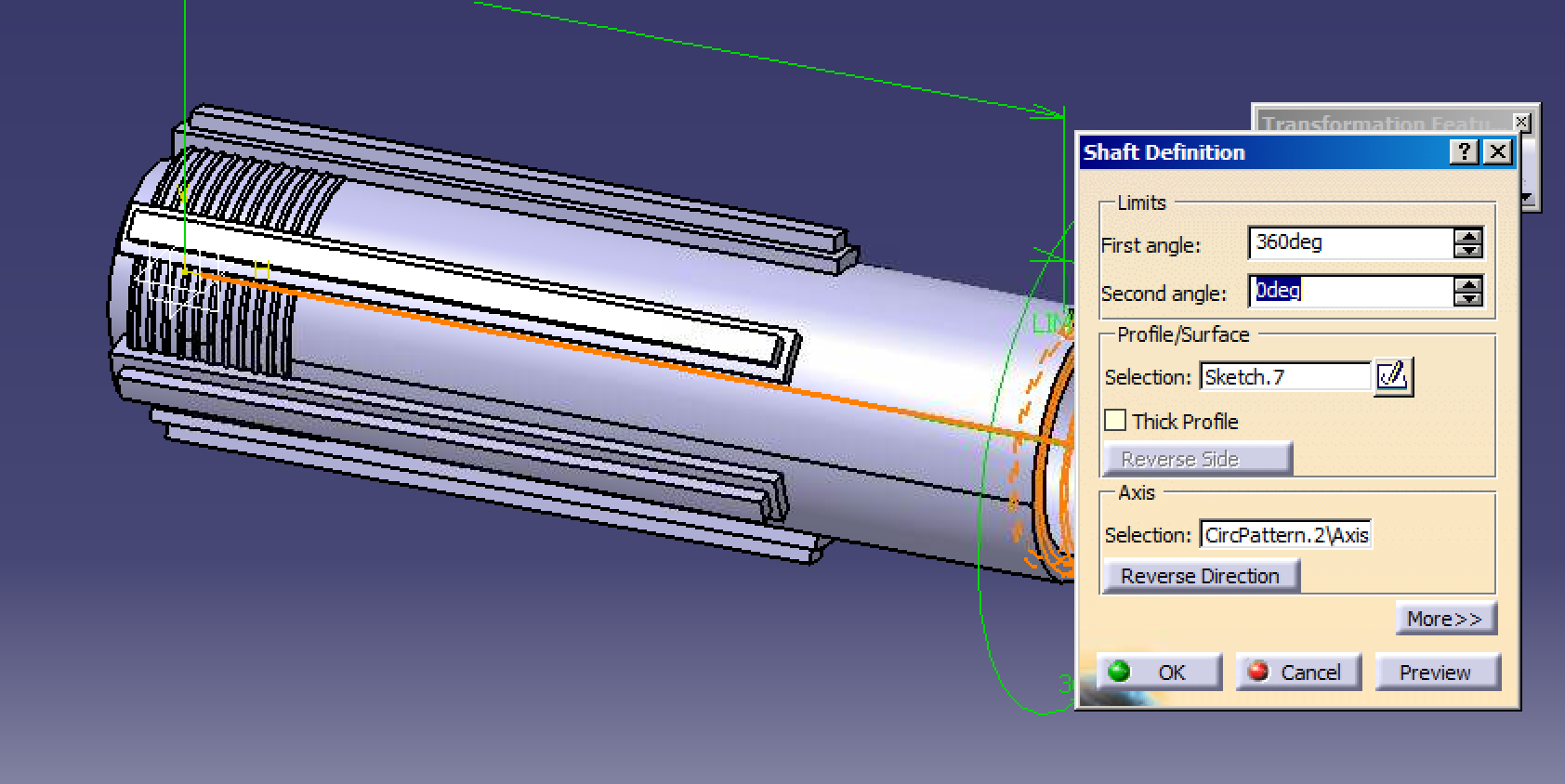Click the 'Second angle:' label
This screenshot has width=1565, height=784.
point(1164,294)
